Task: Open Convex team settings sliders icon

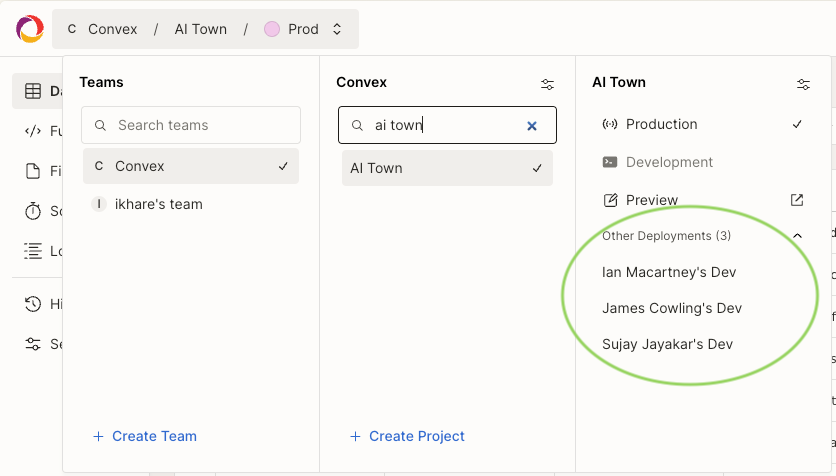Action: coord(547,84)
